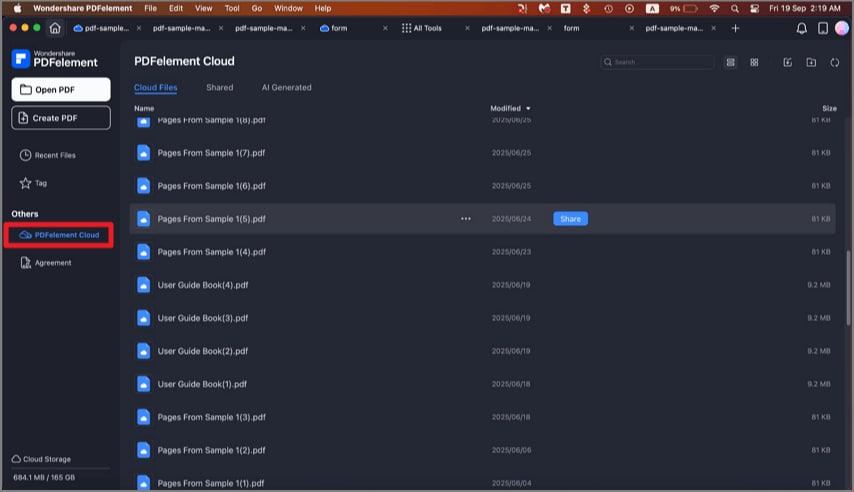
Task: Open the Wi-Fi status menu
Action: (714, 8)
